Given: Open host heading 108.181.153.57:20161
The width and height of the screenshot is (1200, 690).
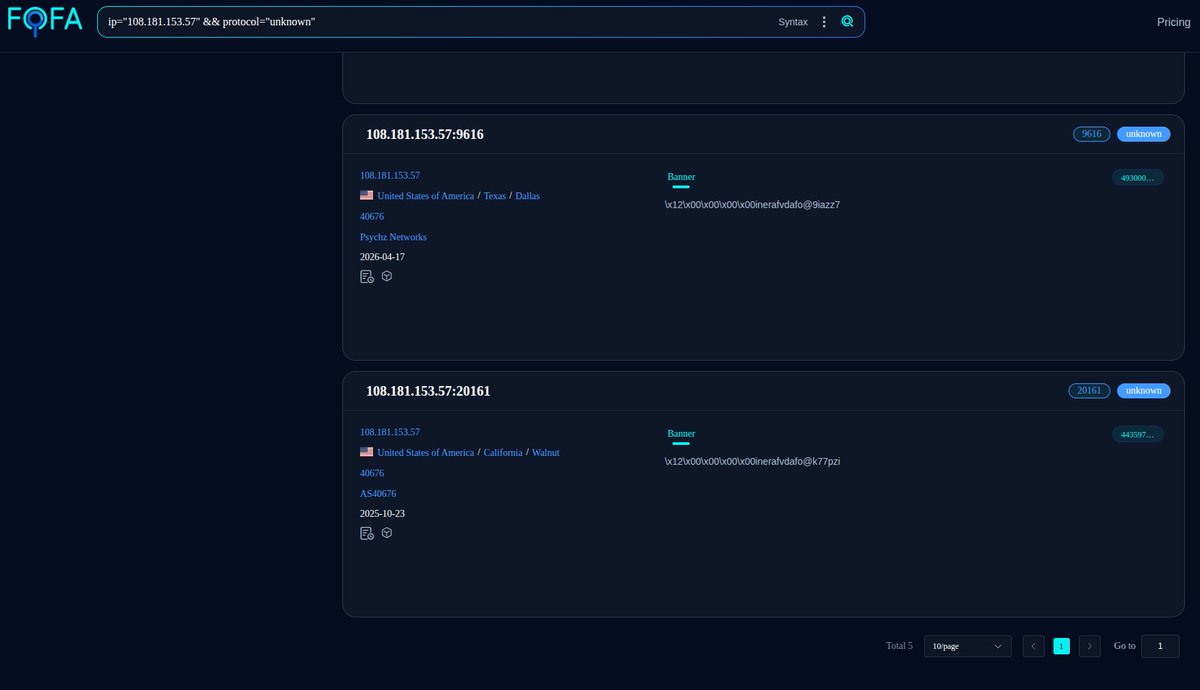Looking at the screenshot, I should tap(428, 391).
